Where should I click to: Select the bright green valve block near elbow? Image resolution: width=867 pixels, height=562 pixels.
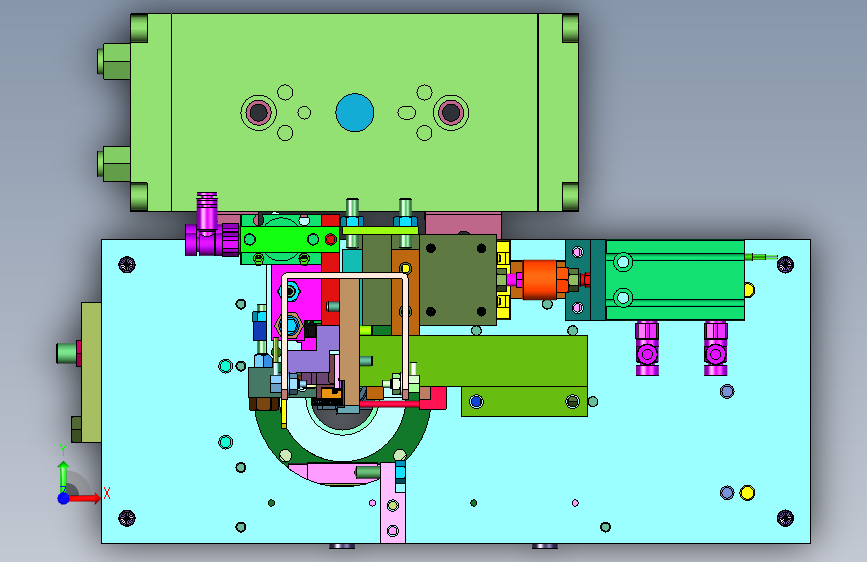(x=281, y=240)
